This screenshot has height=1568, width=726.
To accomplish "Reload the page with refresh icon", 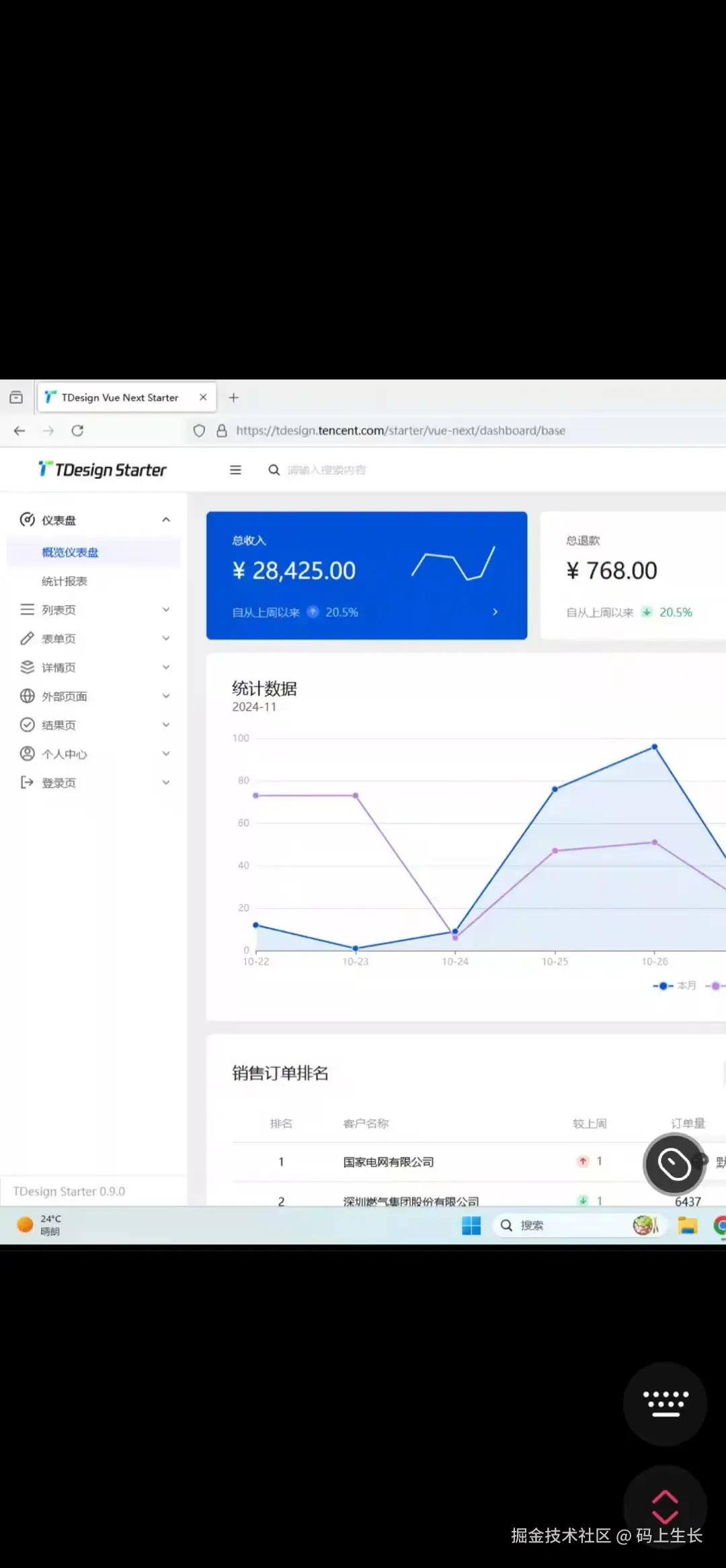I will coord(77,431).
